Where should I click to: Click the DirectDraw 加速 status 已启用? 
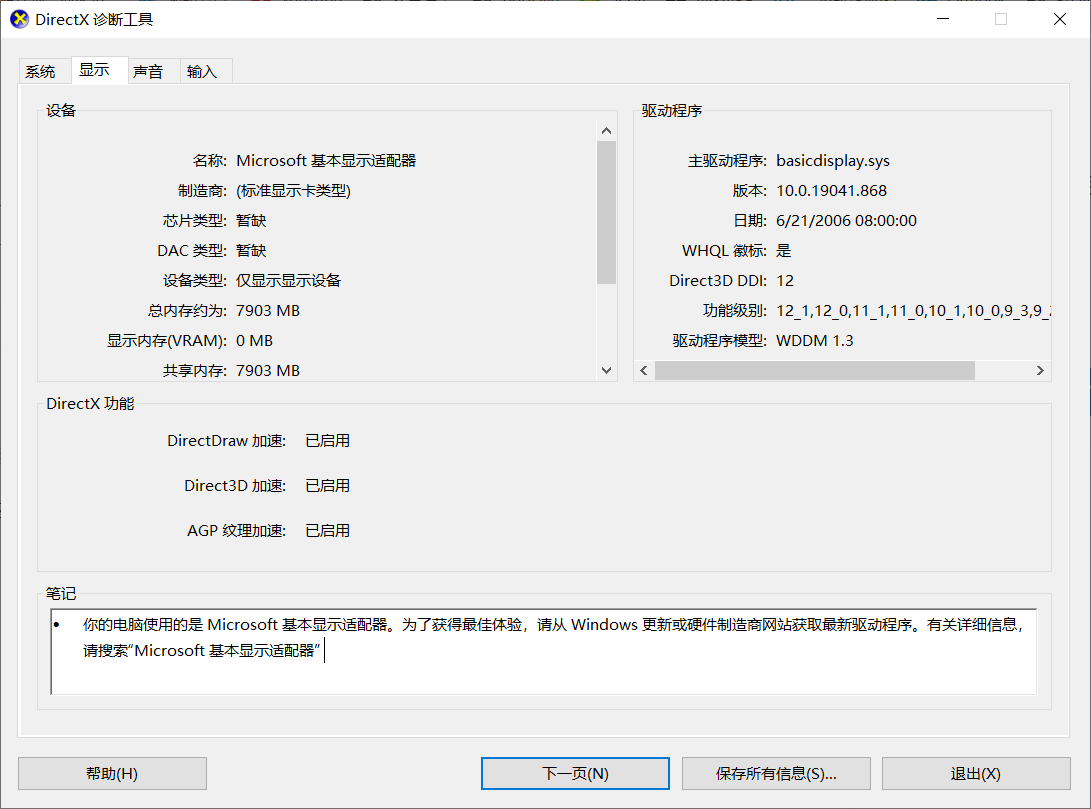(x=328, y=441)
